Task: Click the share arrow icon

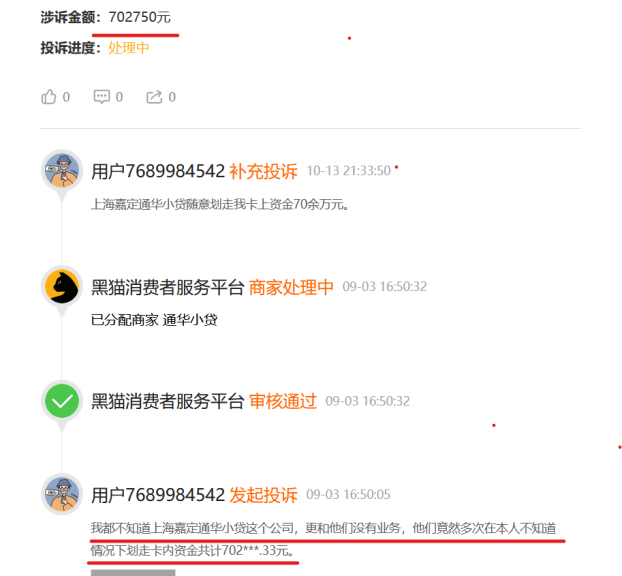Action: pos(154,97)
